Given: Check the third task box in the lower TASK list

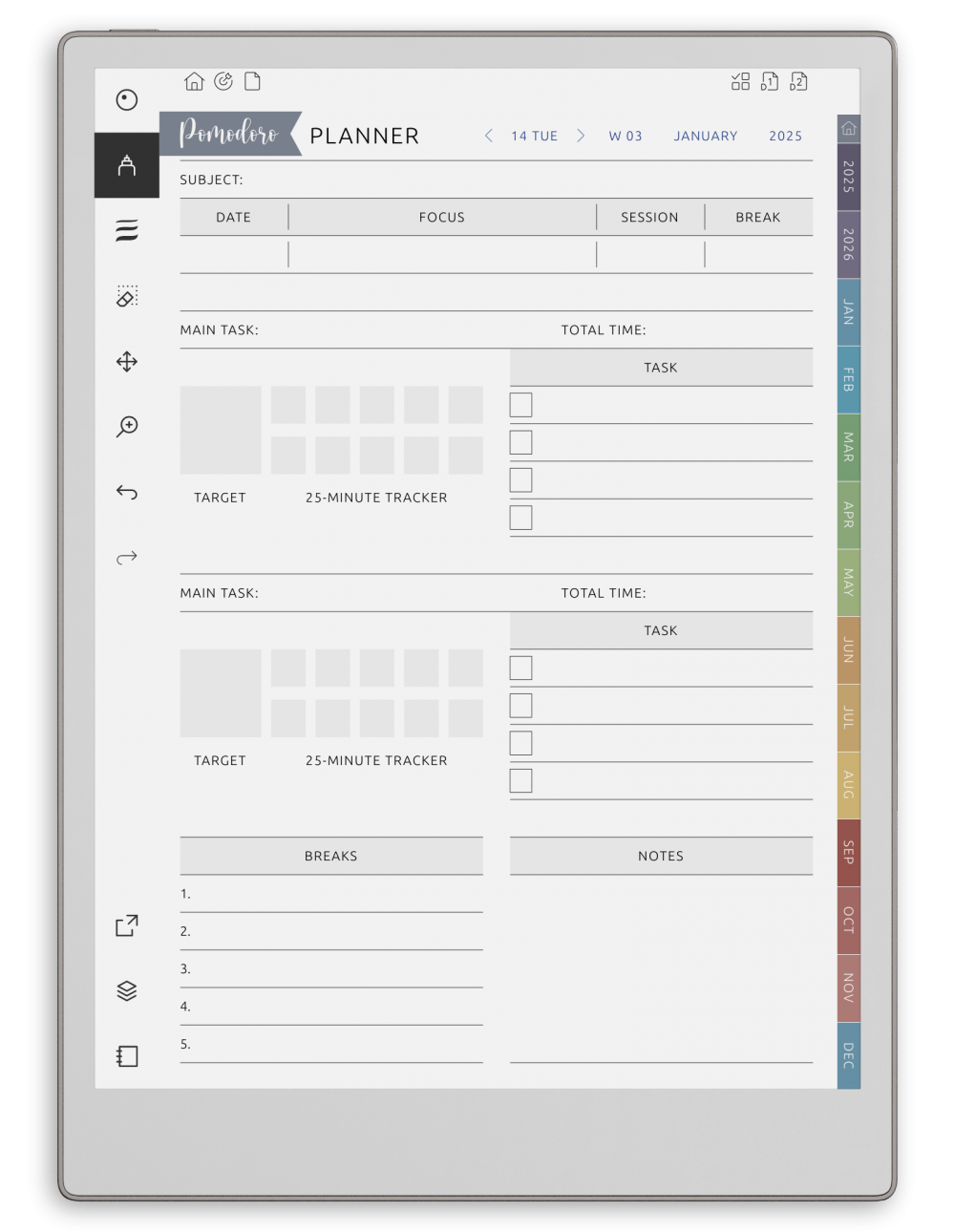Looking at the screenshot, I should (x=520, y=743).
